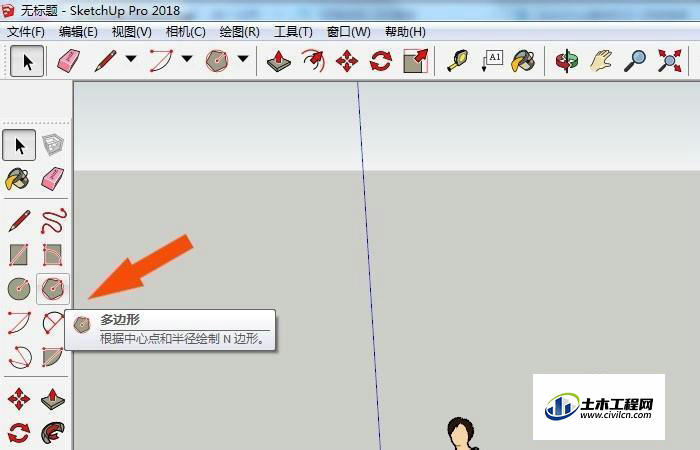Click the SketchUp logo in title bar

tap(8, 10)
